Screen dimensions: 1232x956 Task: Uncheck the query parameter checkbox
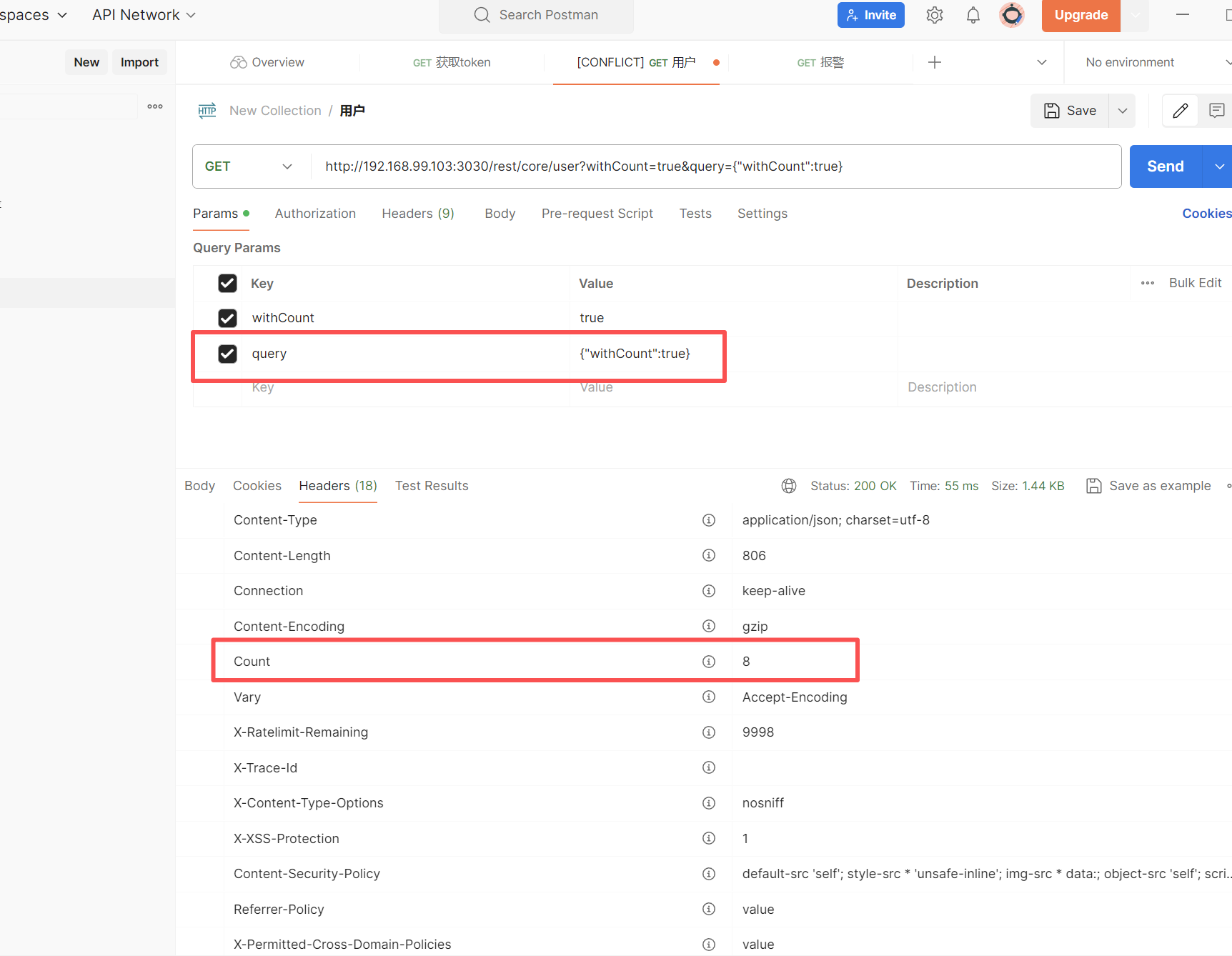[227, 354]
